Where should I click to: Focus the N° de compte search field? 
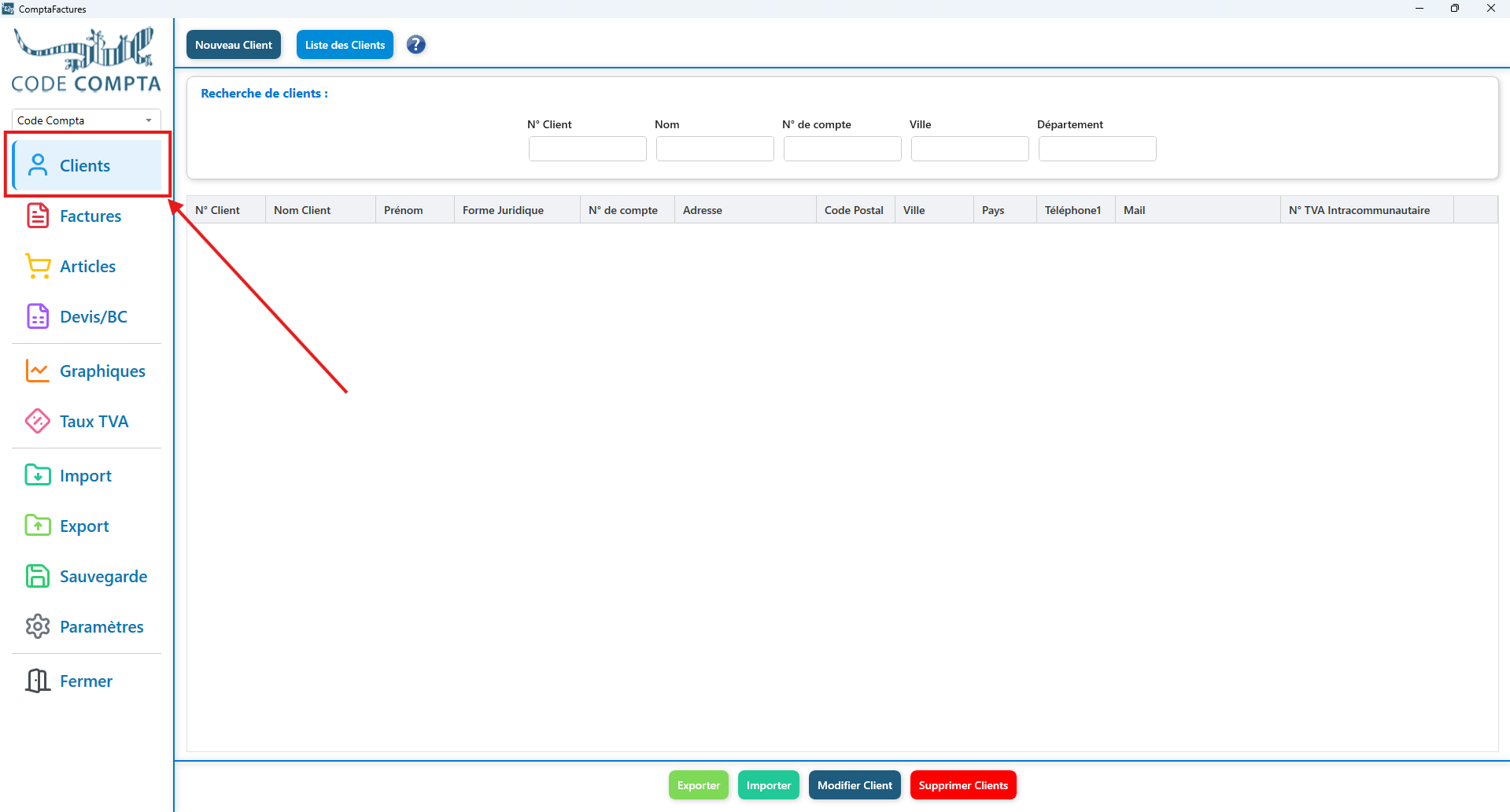click(x=843, y=149)
